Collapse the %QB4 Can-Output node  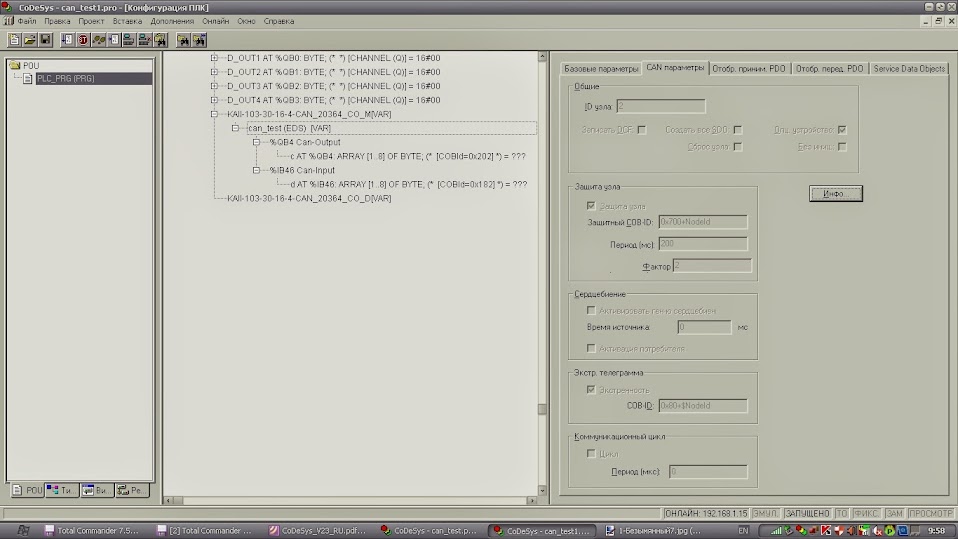point(257,142)
